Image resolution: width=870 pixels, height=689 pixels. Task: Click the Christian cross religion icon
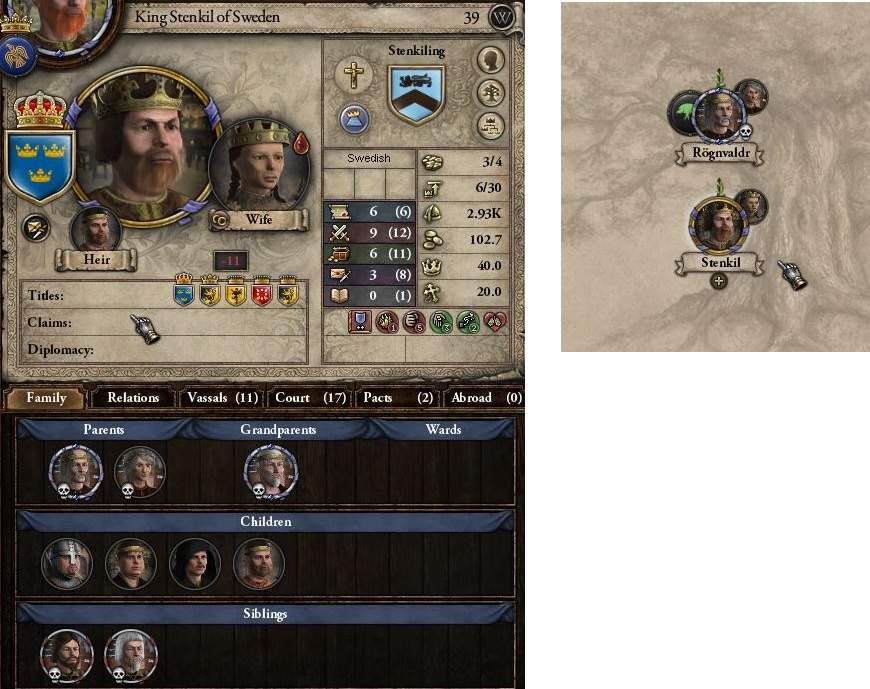(x=353, y=75)
